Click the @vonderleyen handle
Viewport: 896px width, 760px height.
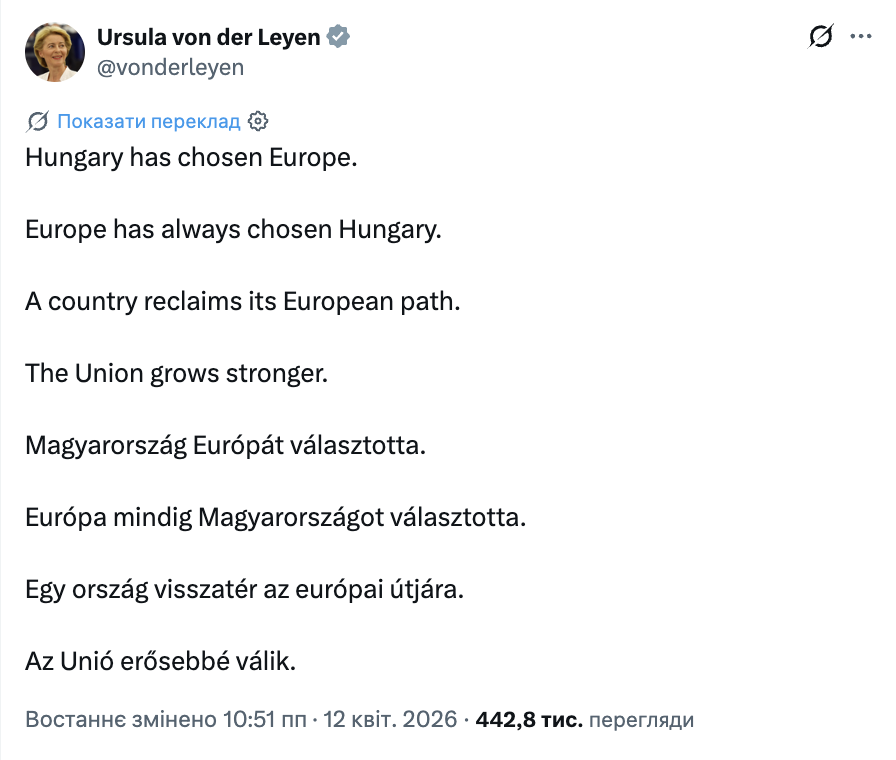click(172, 67)
